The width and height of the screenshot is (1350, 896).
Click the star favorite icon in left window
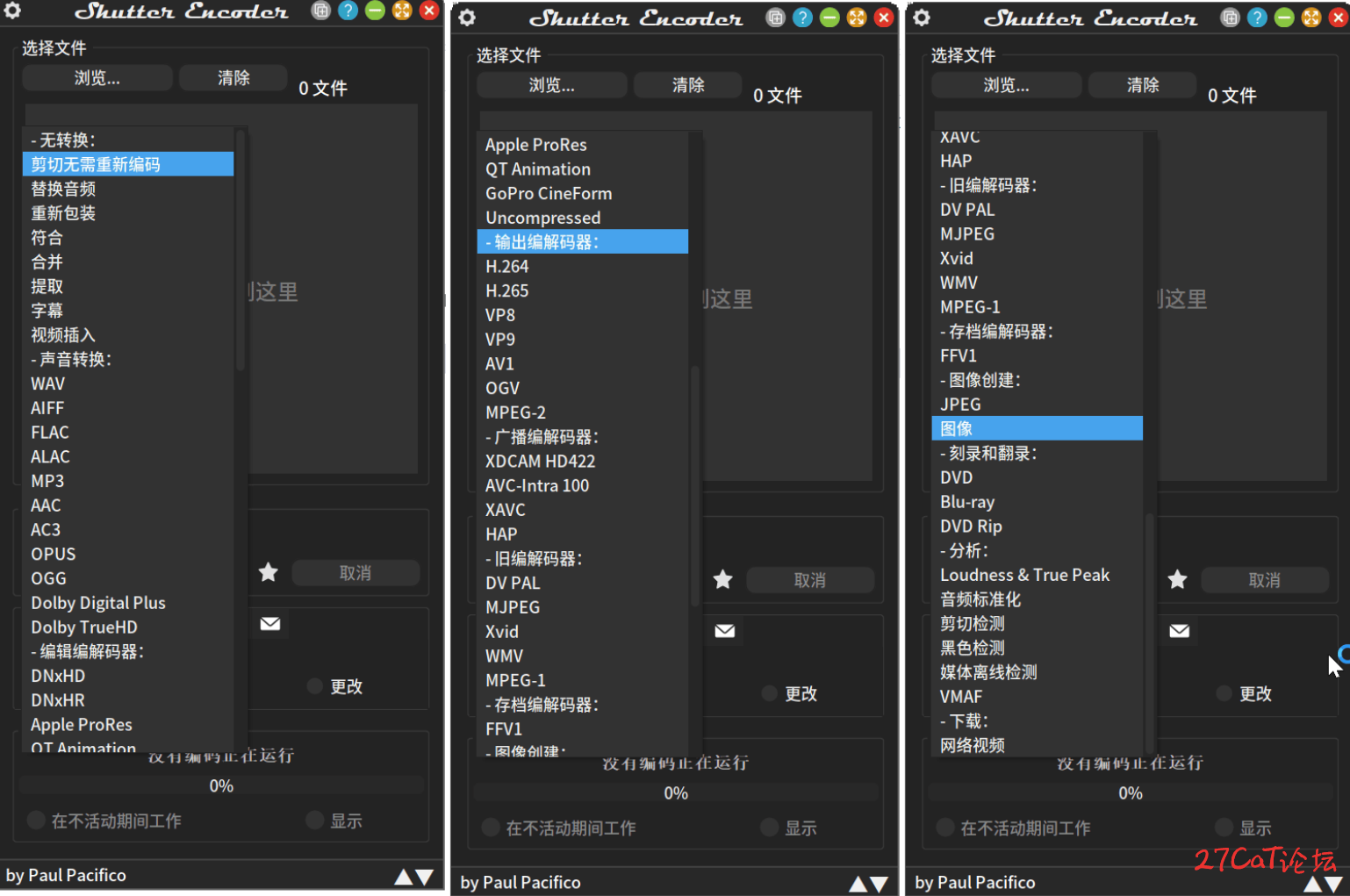[x=269, y=573]
